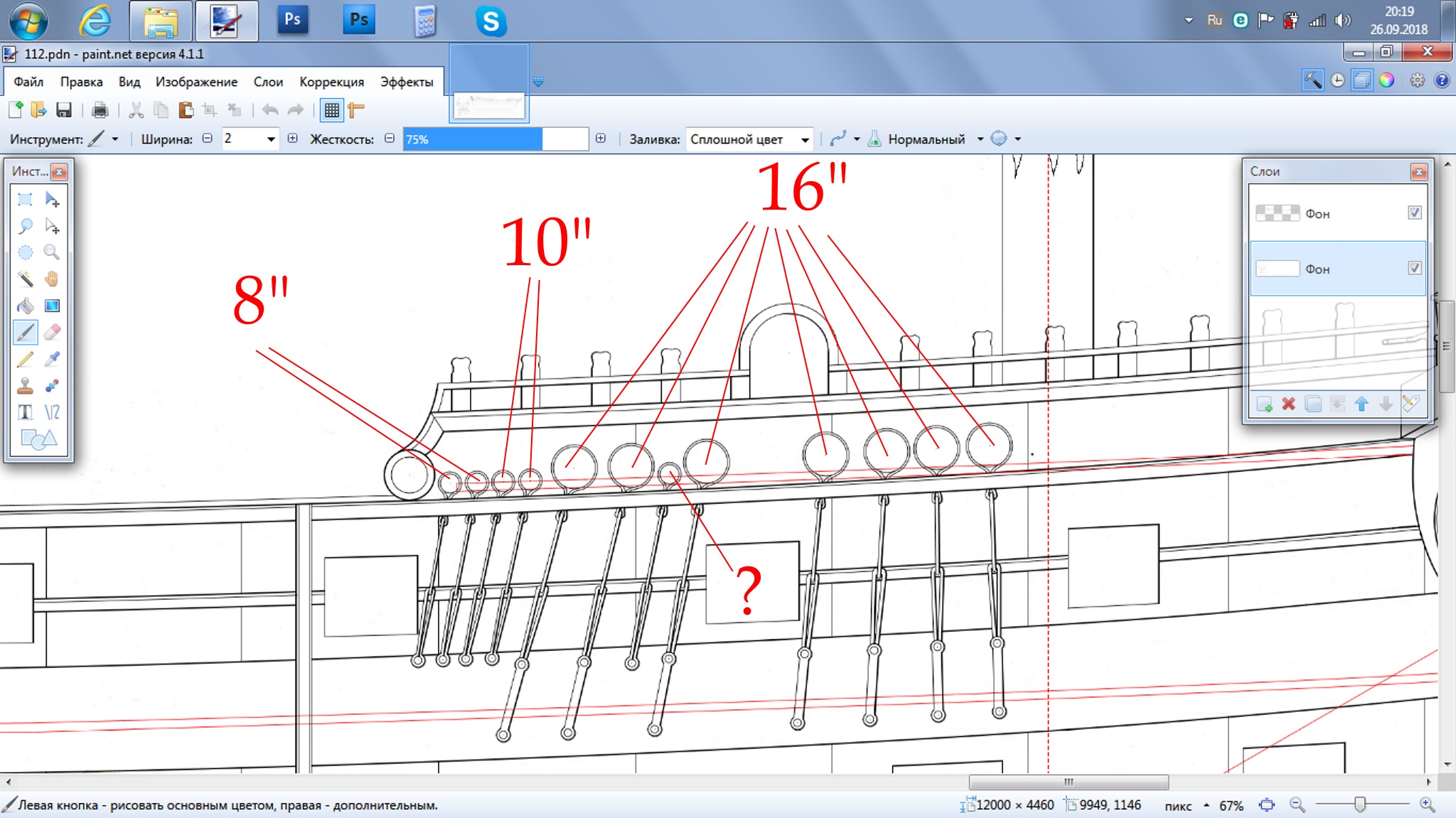Decrease Жесткость hardness with minus button
Screen dimensions: 1456x818
pos(390,139)
